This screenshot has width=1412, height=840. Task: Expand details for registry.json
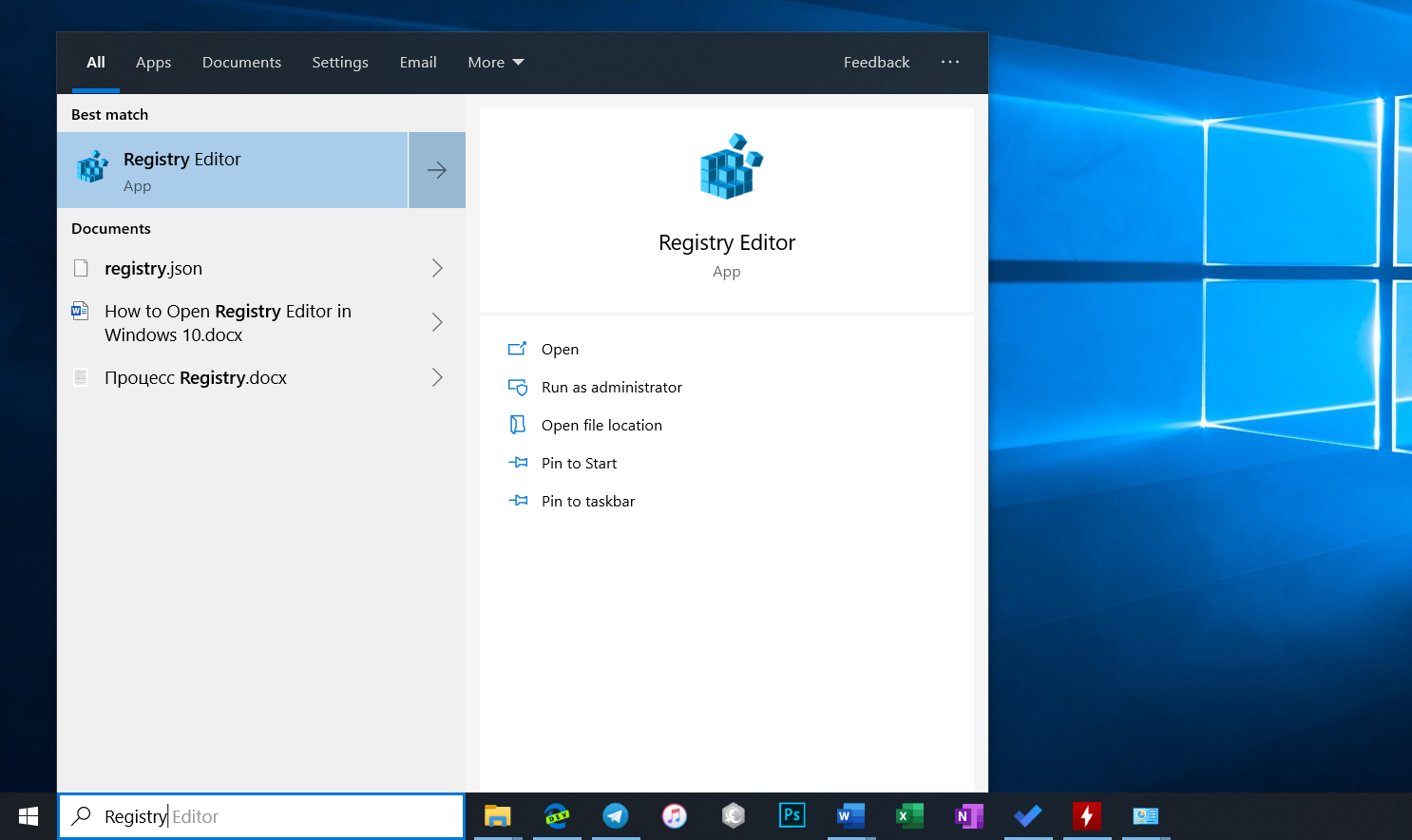coord(437,268)
